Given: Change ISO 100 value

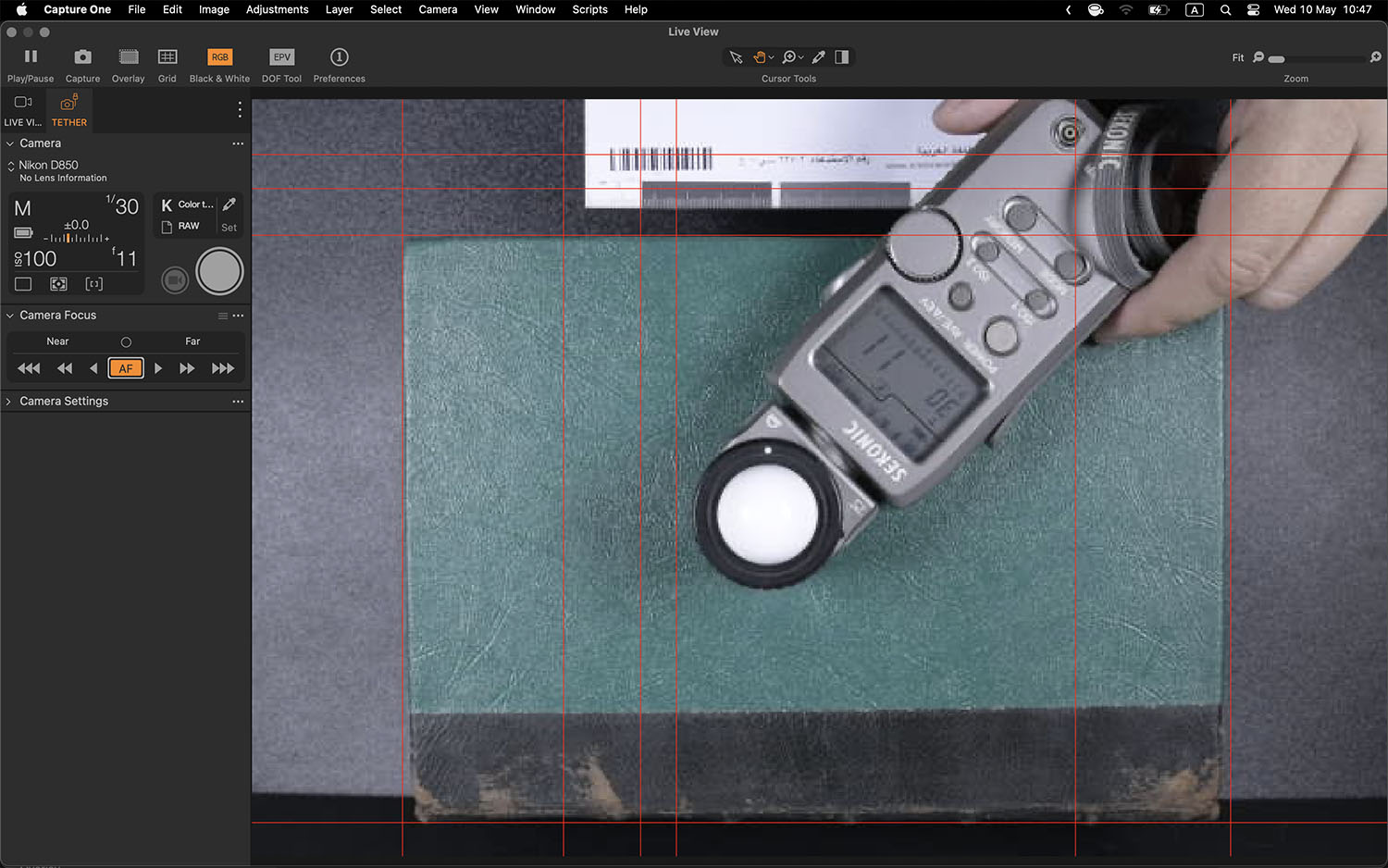Looking at the screenshot, I should 35,259.
